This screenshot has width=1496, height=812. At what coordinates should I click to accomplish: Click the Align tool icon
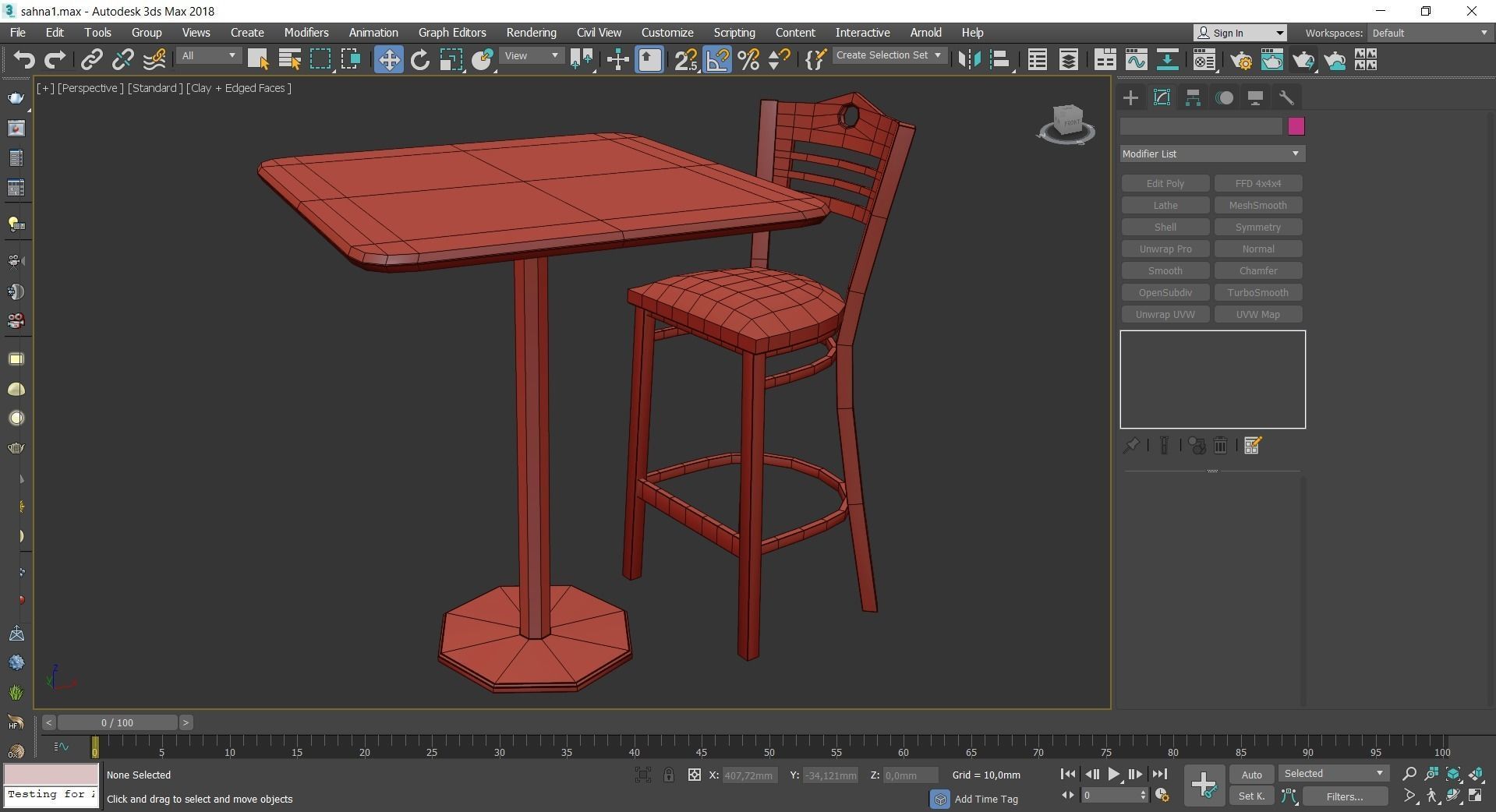1000,60
